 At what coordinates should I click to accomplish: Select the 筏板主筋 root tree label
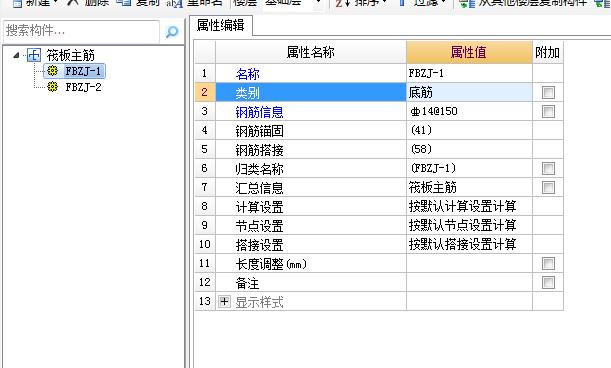tap(71, 55)
